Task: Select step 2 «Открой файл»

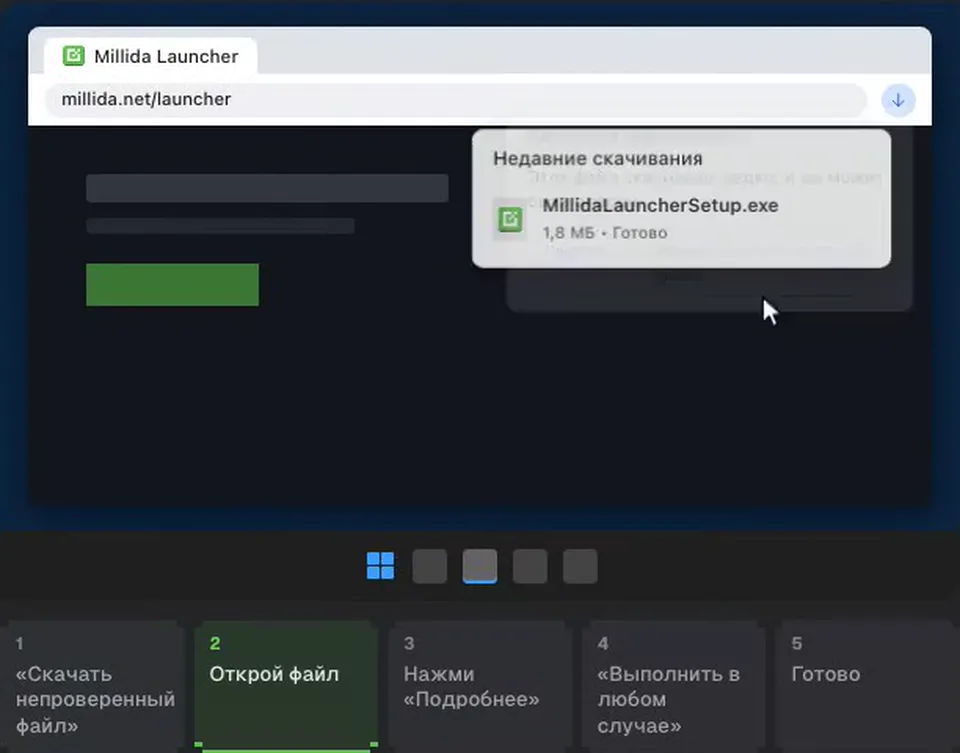Action: [x=286, y=687]
